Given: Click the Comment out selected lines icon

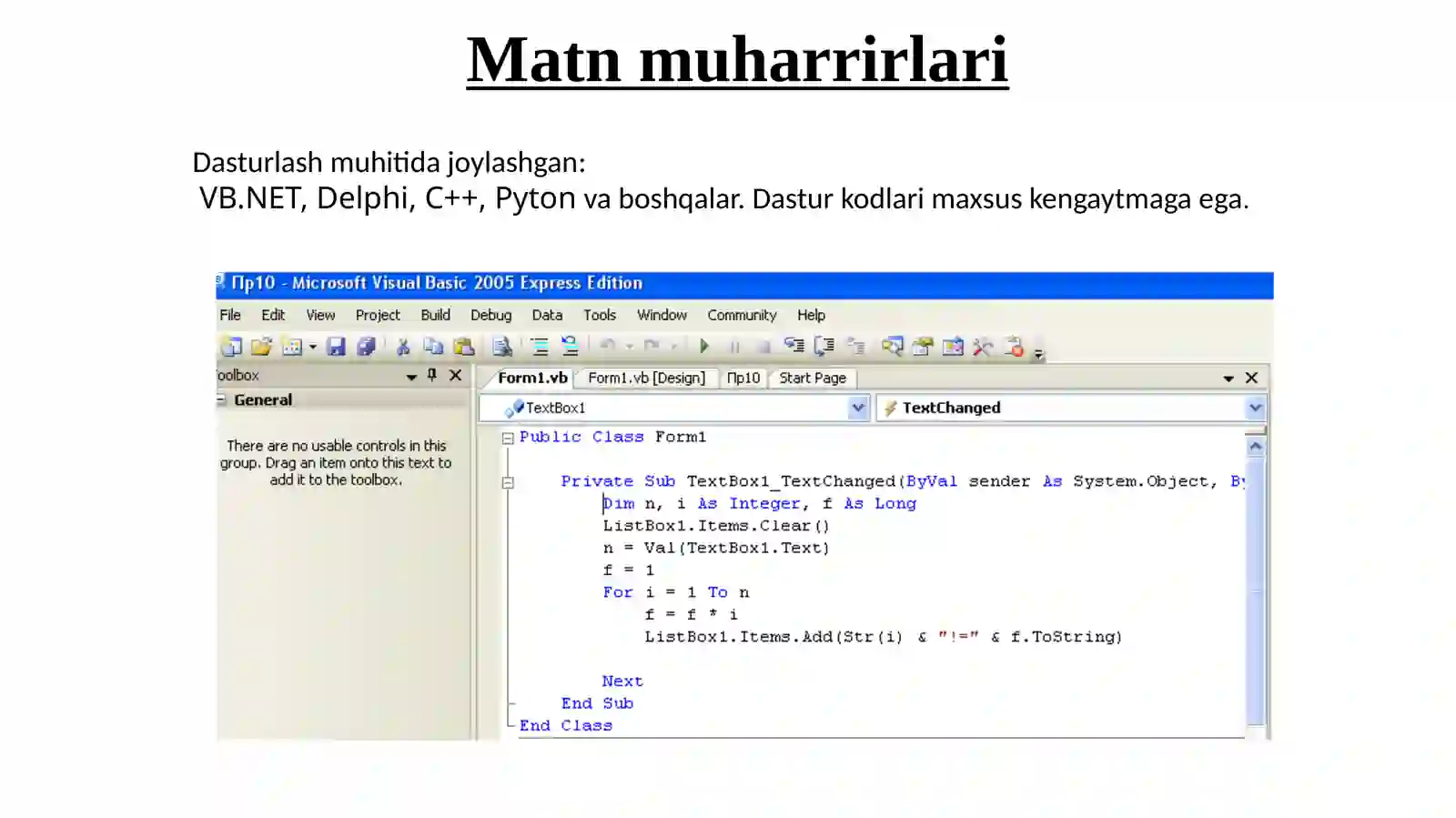Looking at the screenshot, I should (x=540, y=347).
